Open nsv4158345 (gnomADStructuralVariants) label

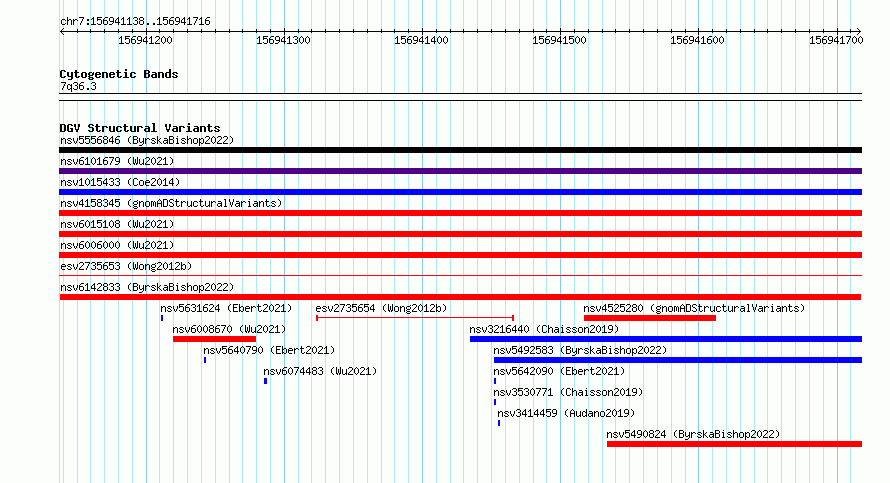171,203
